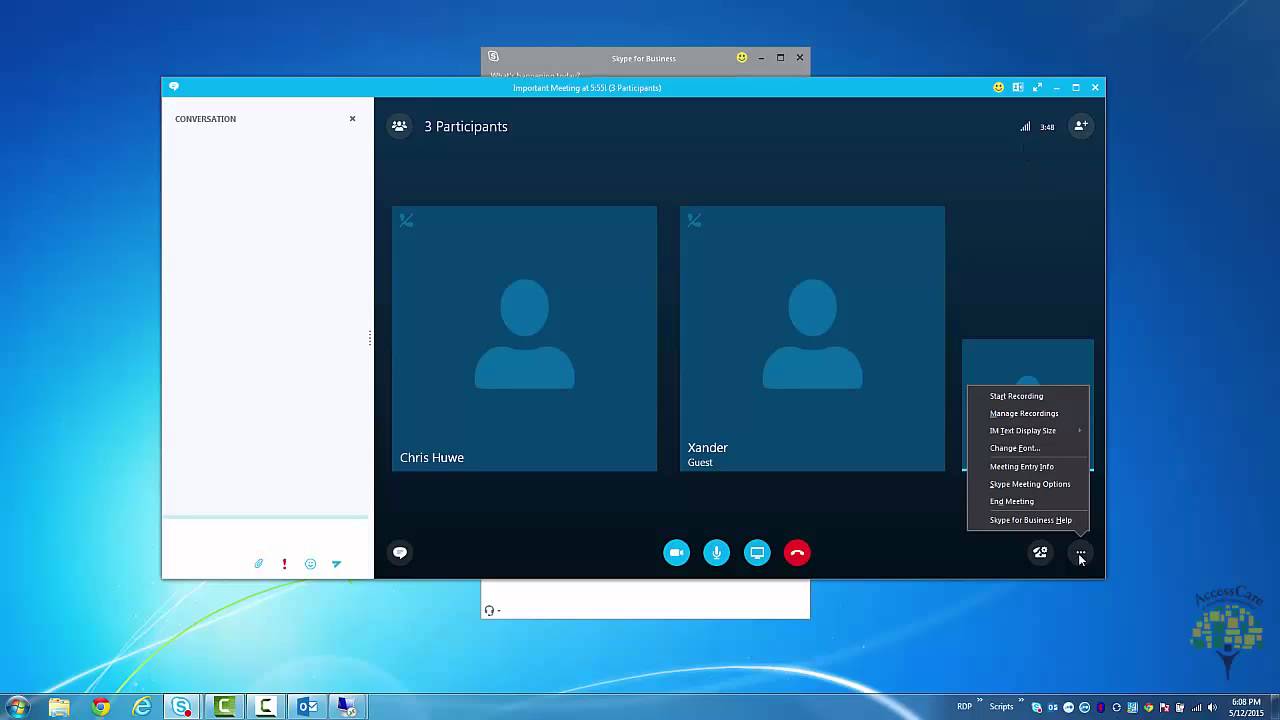1280x720 pixels.
Task: Set high importance exclamation icon
Action: point(284,564)
